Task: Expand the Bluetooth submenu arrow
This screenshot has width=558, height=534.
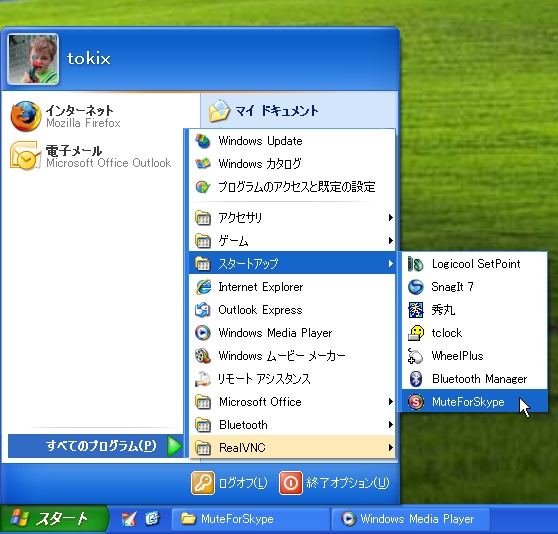Action: click(390, 425)
